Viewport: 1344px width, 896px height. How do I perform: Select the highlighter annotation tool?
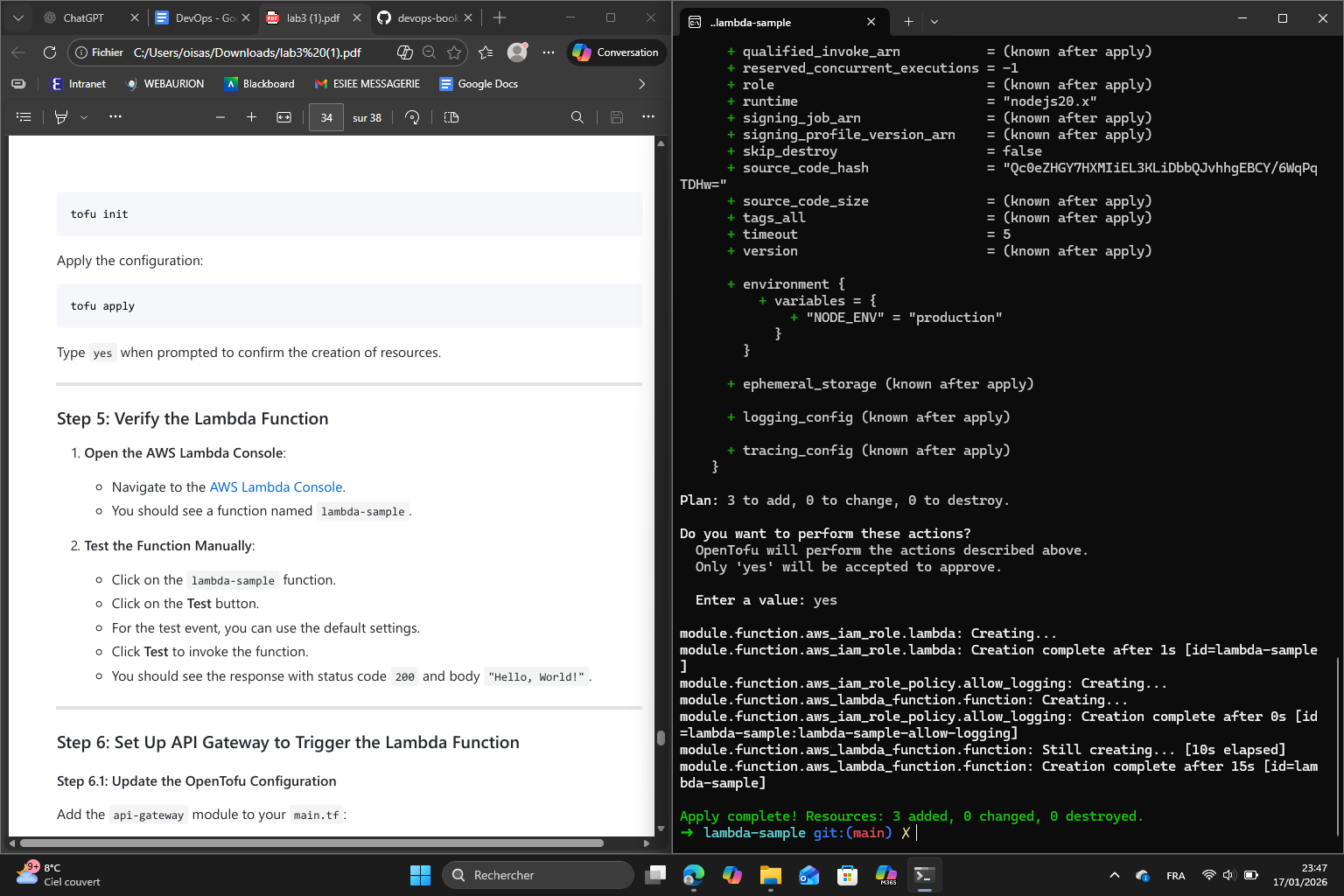tap(61, 116)
